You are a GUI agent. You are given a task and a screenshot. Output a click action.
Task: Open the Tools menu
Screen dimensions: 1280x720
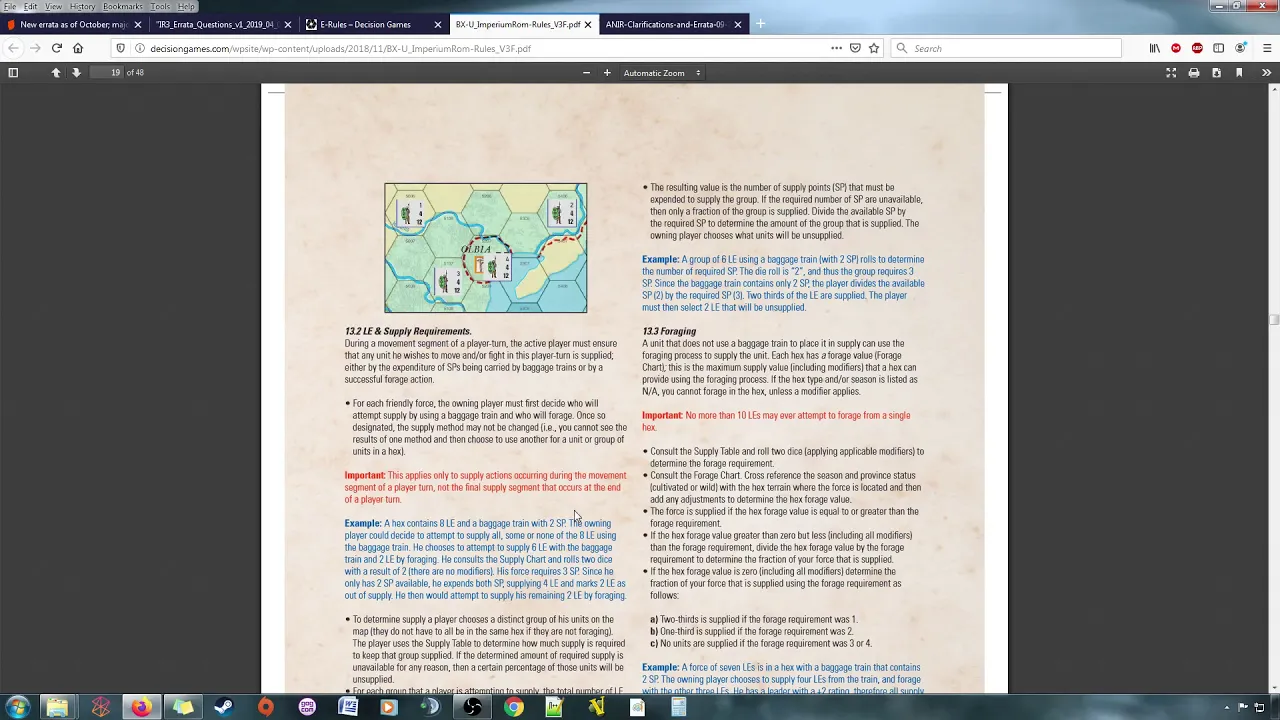pos(160,6)
